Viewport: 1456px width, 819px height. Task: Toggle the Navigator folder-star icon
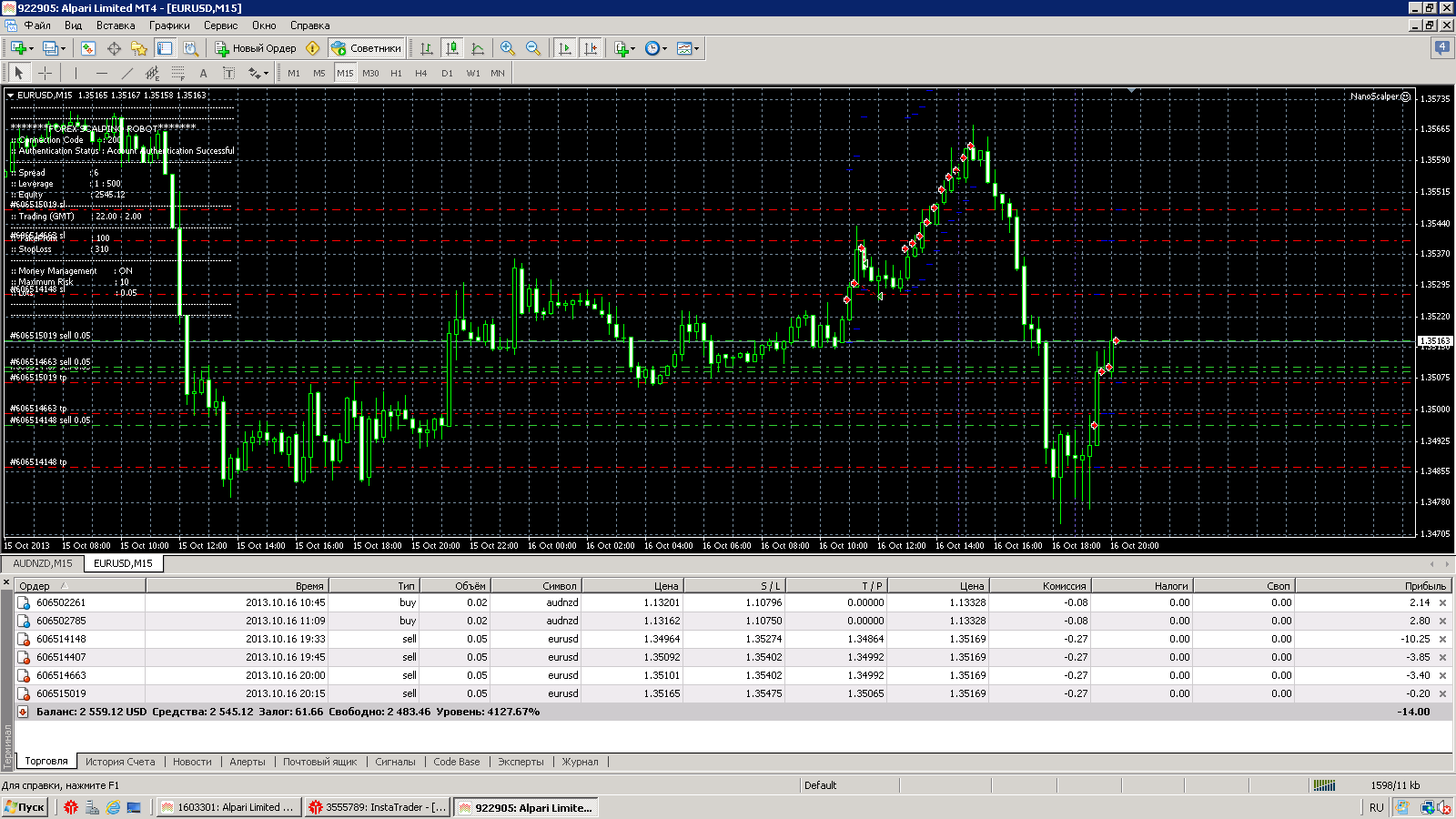pos(138,48)
